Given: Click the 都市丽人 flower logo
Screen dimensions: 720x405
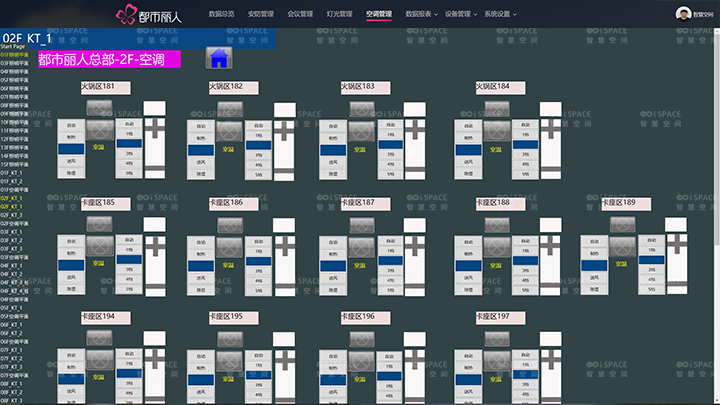Looking at the screenshot, I should coord(127,15).
